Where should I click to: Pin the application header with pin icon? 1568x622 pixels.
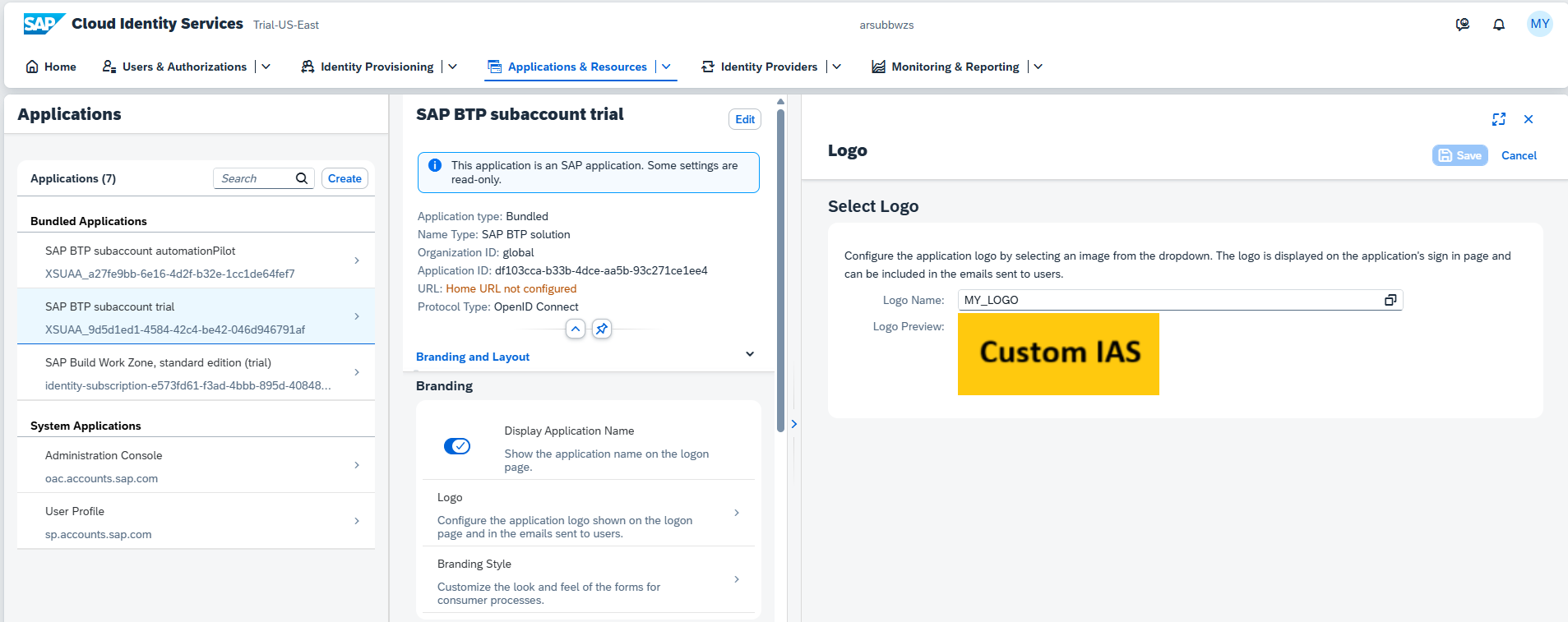click(602, 329)
